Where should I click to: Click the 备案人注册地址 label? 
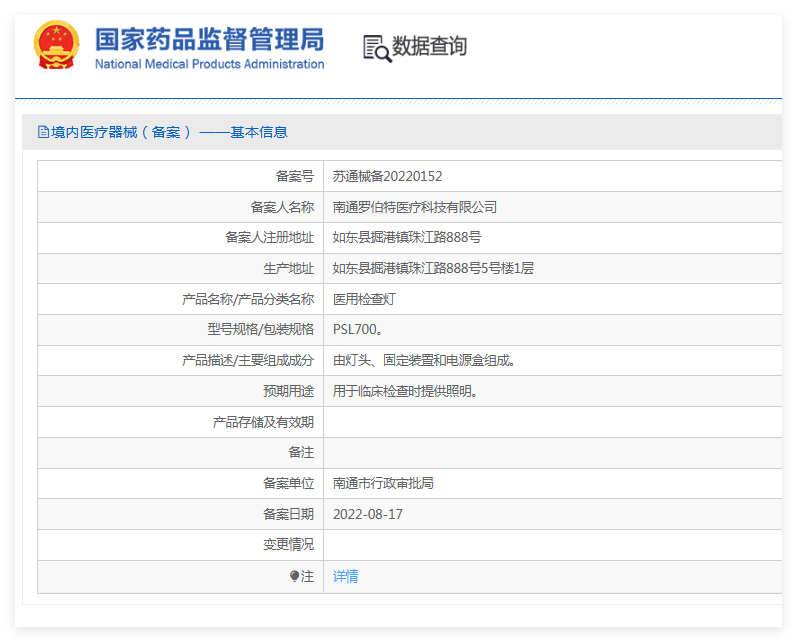tap(269, 237)
